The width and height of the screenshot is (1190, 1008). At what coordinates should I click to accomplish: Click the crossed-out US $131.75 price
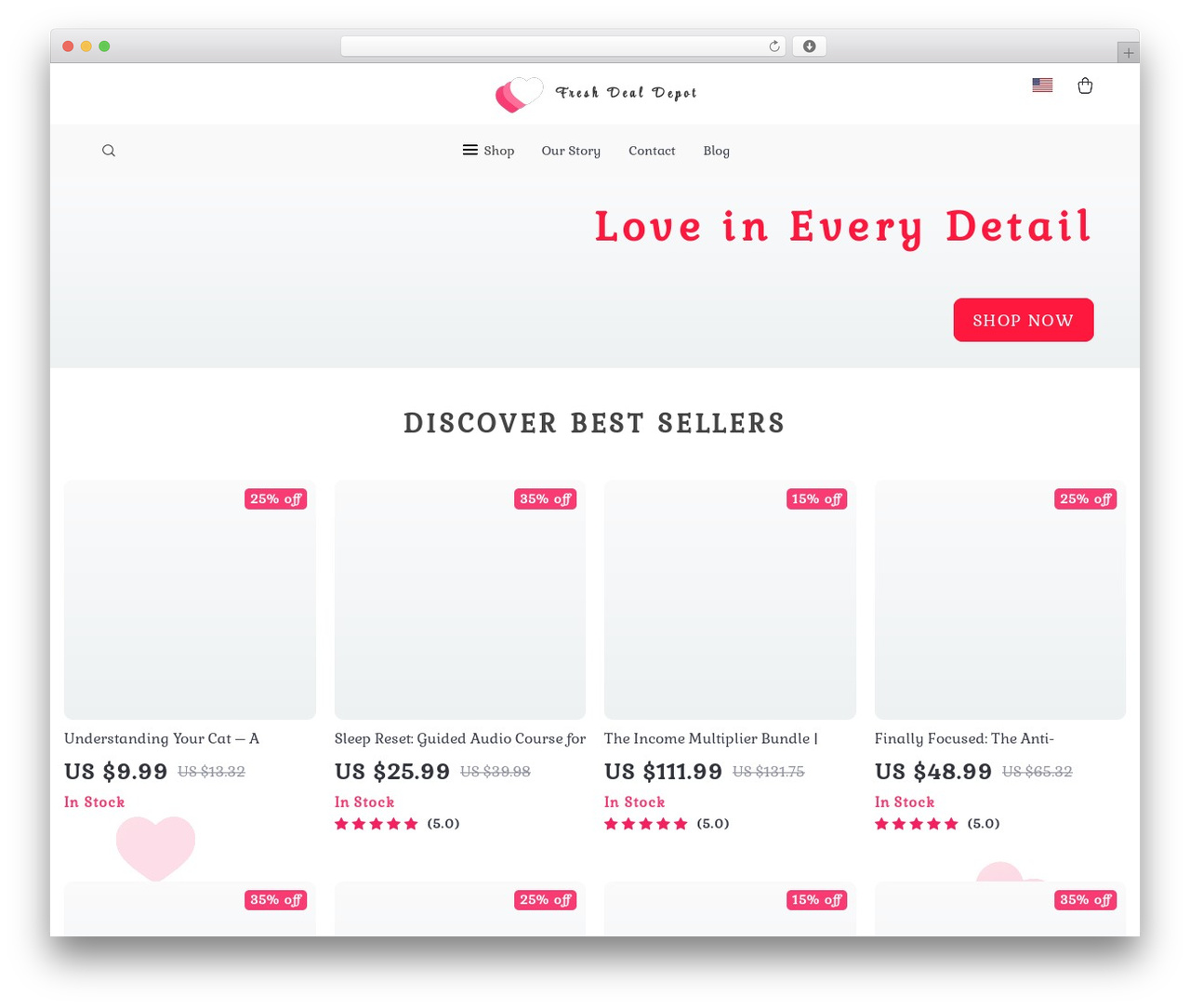pyautogui.click(x=769, y=772)
